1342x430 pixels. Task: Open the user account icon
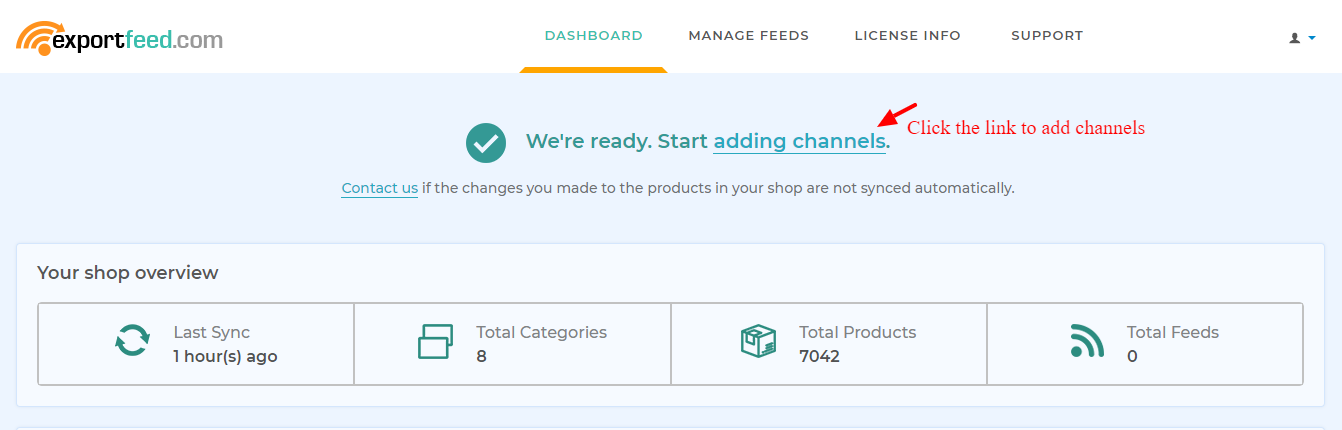pos(1294,37)
